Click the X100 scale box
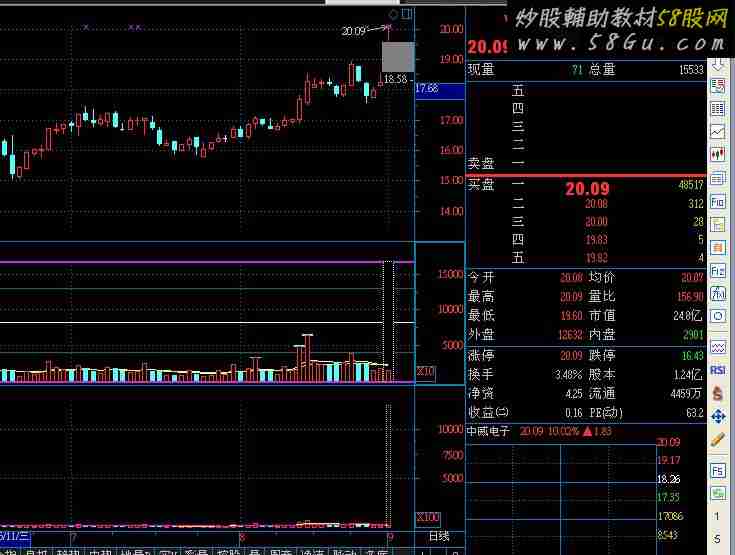The height and width of the screenshot is (555, 735). pos(428,518)
